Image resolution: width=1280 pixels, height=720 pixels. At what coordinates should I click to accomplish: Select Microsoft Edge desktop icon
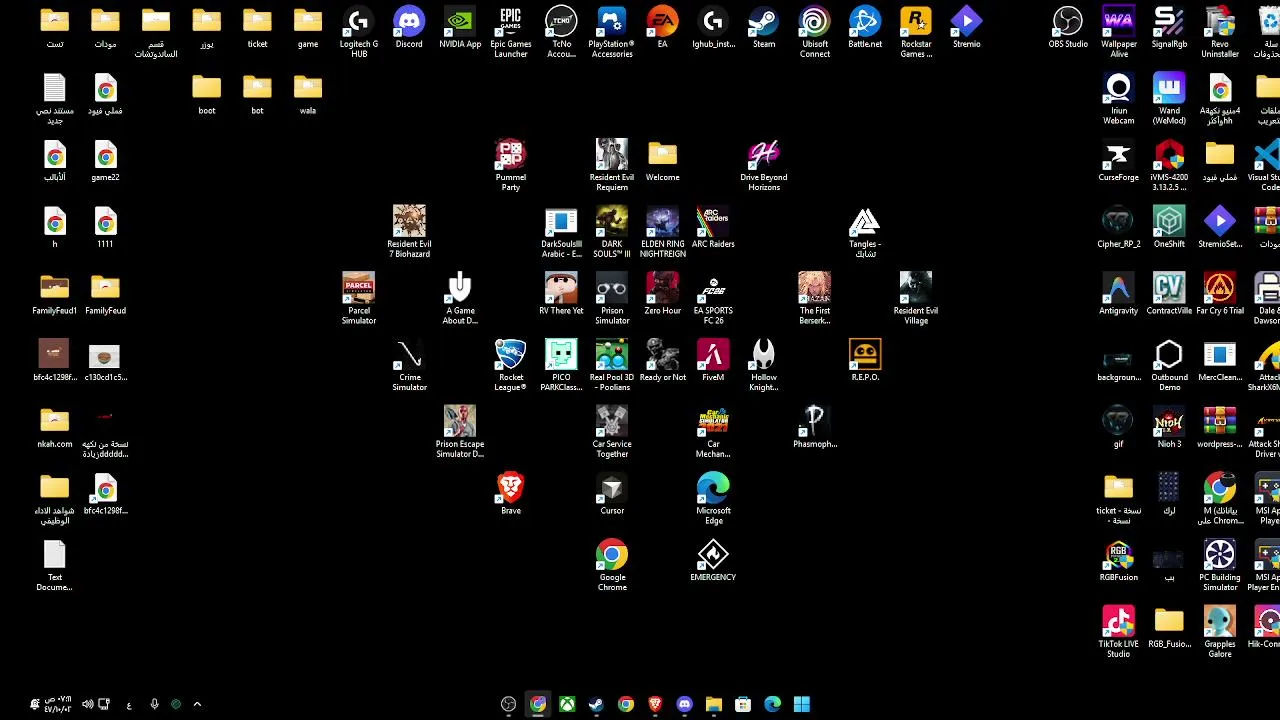713,498
